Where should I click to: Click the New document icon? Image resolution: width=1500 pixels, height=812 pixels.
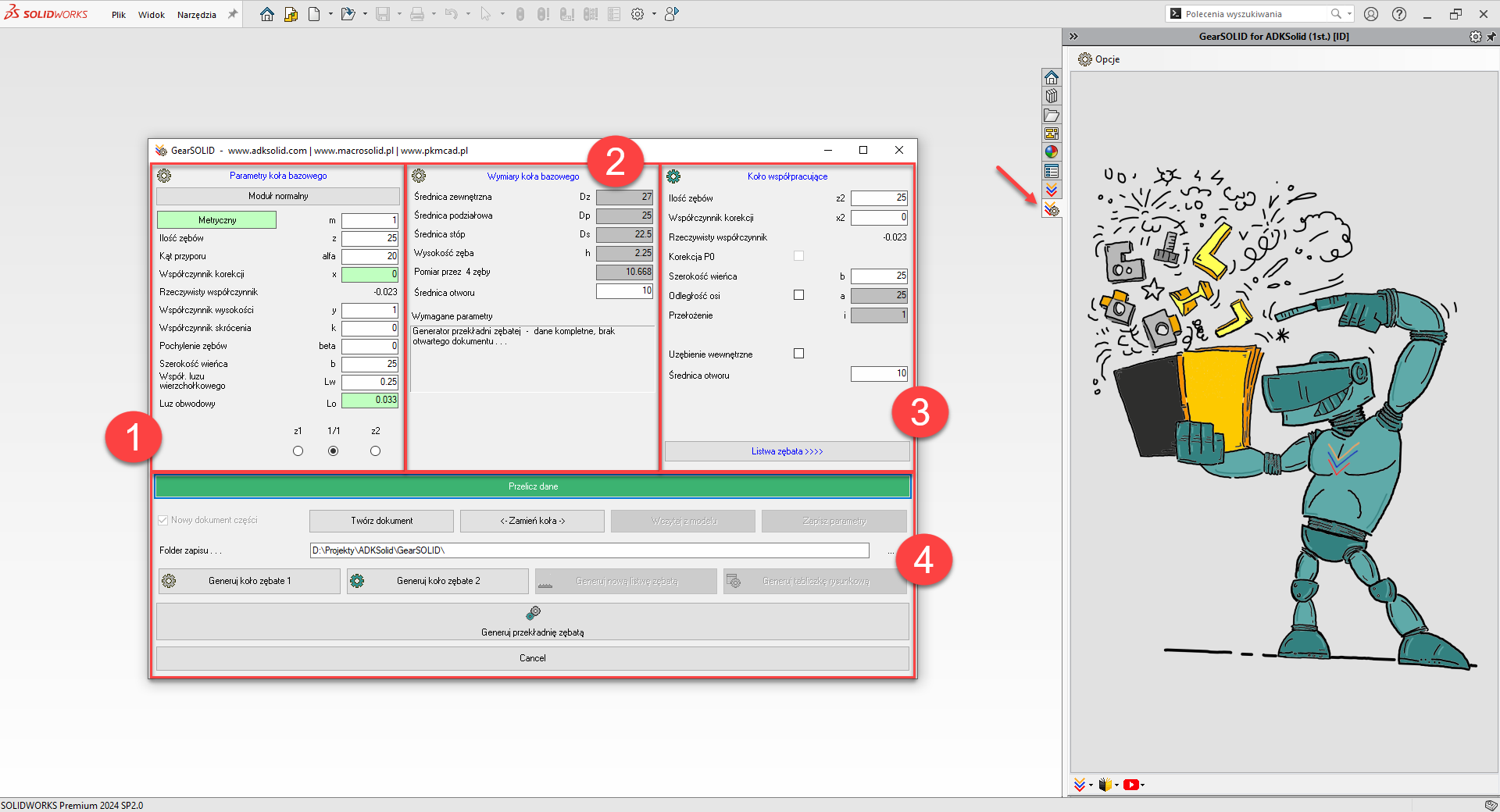[x=314, y=14]
